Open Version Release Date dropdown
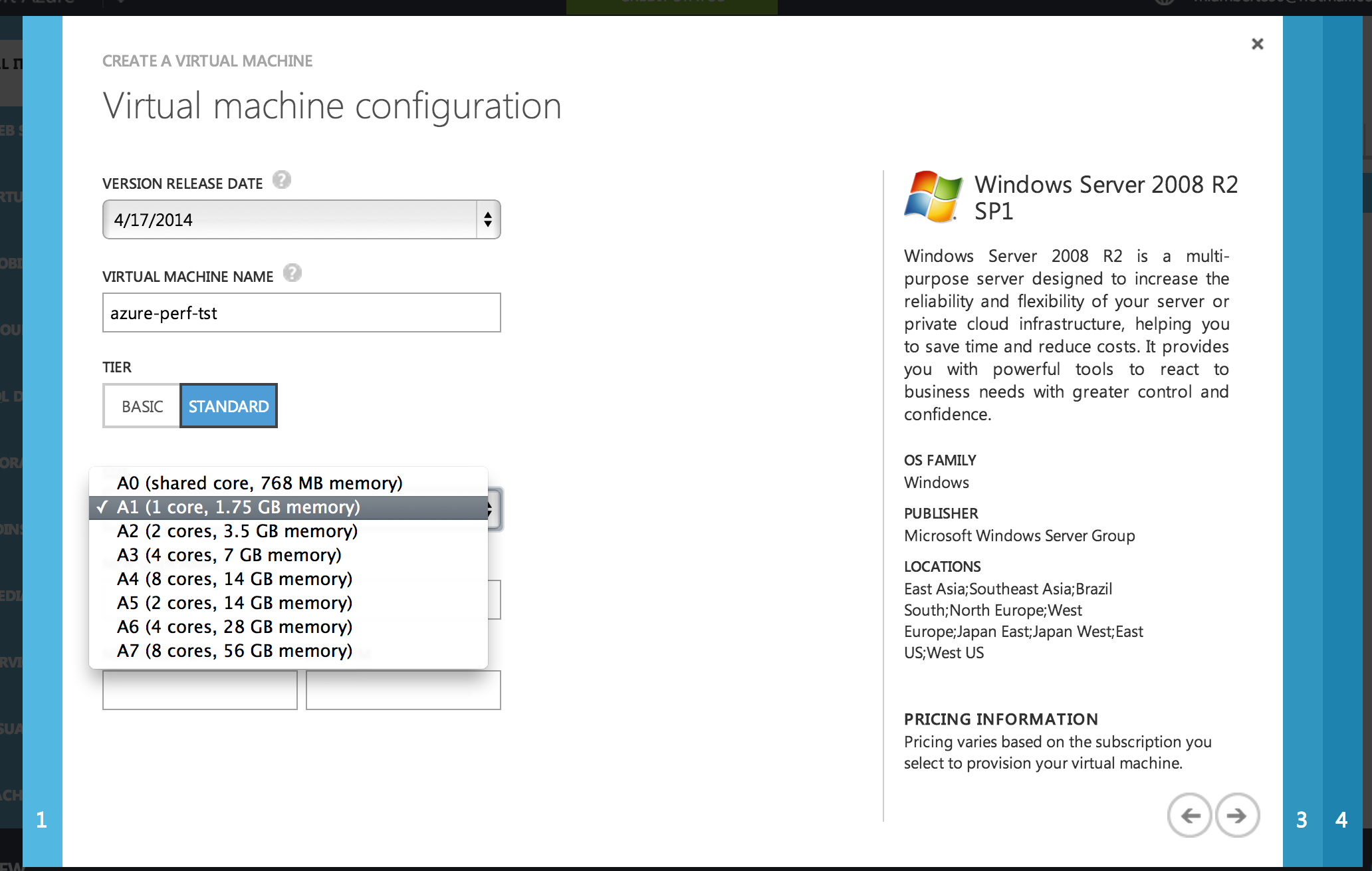1372x871 pixels. point(301,219)
